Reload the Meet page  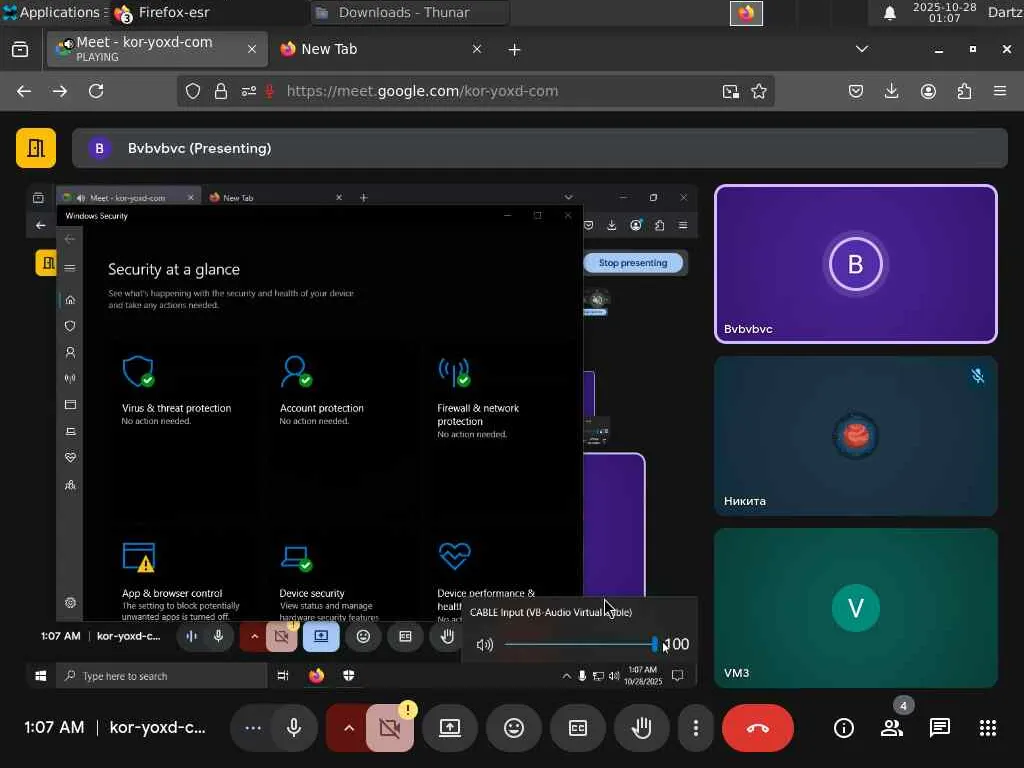pos(96,91)
